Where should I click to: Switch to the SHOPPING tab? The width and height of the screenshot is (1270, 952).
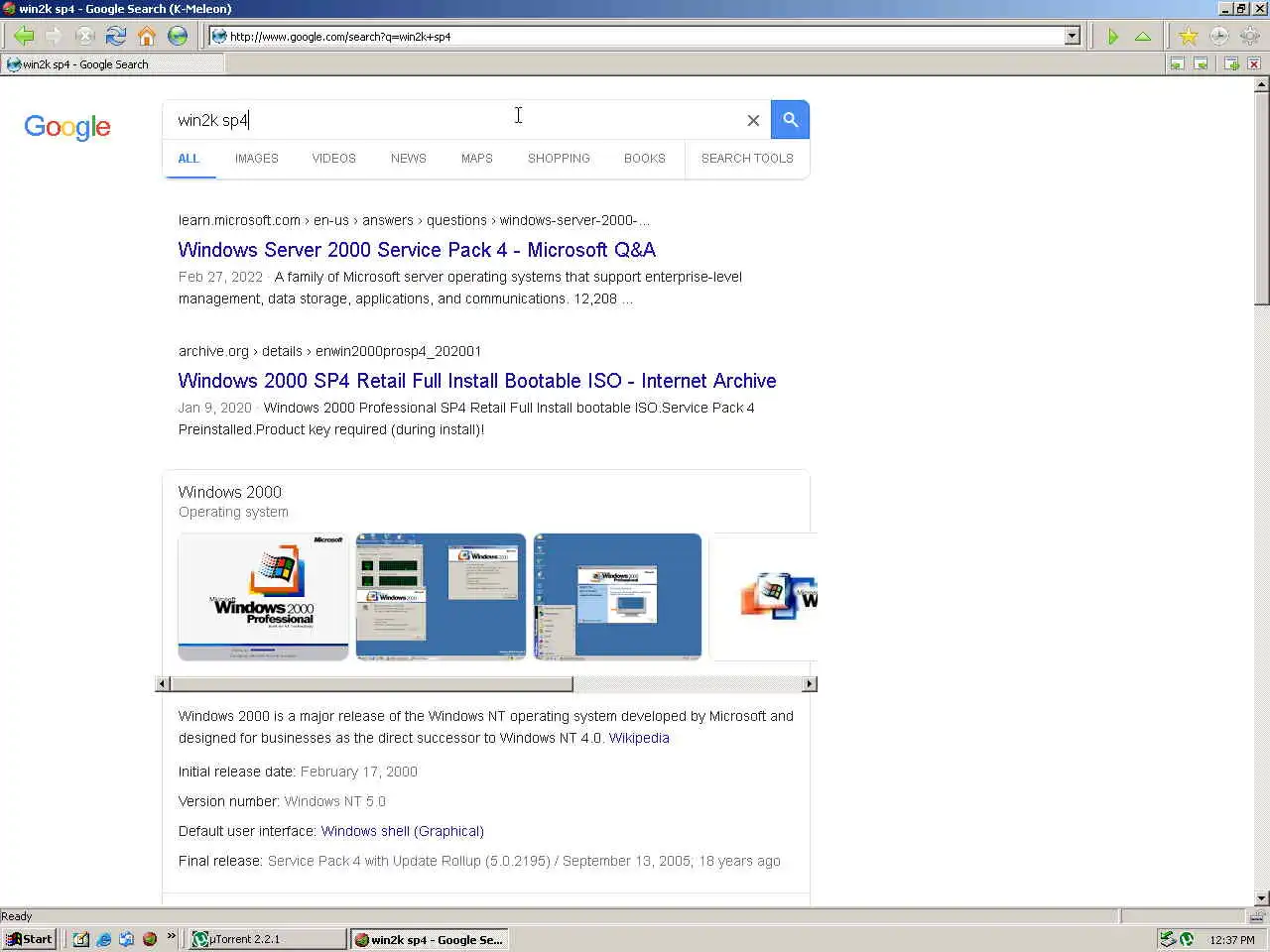tap(559, 159)
